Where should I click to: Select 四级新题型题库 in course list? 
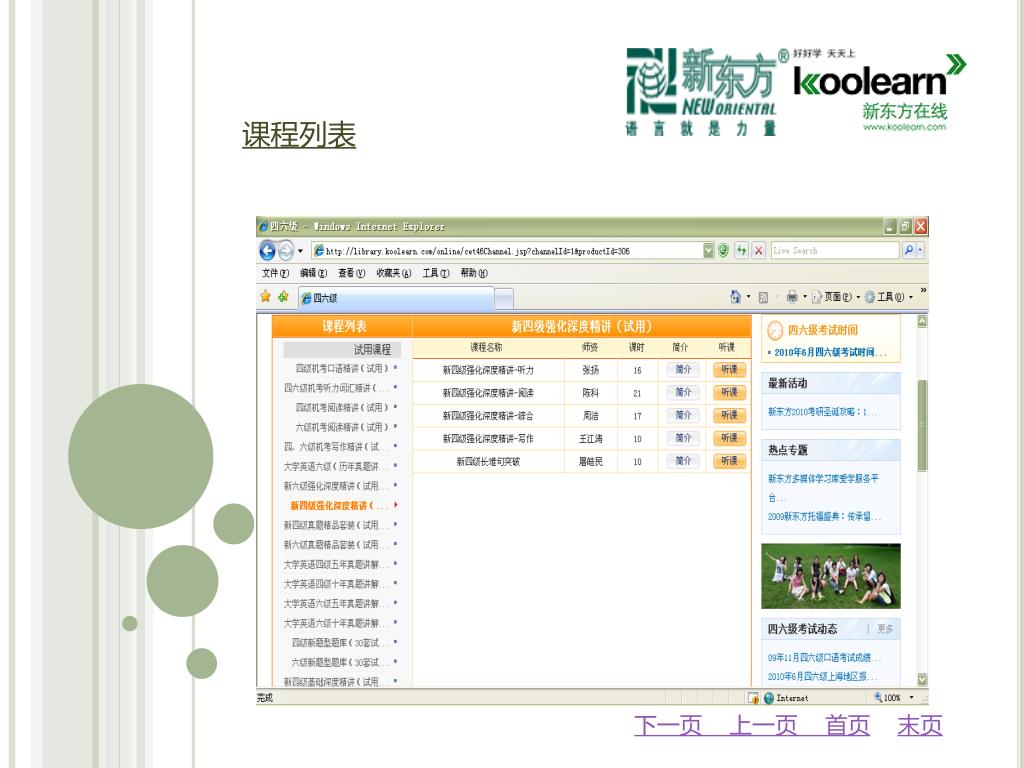point(340,643)
